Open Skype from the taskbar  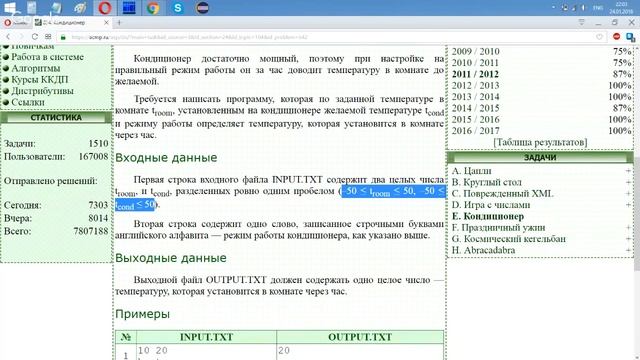click(178, 8)
